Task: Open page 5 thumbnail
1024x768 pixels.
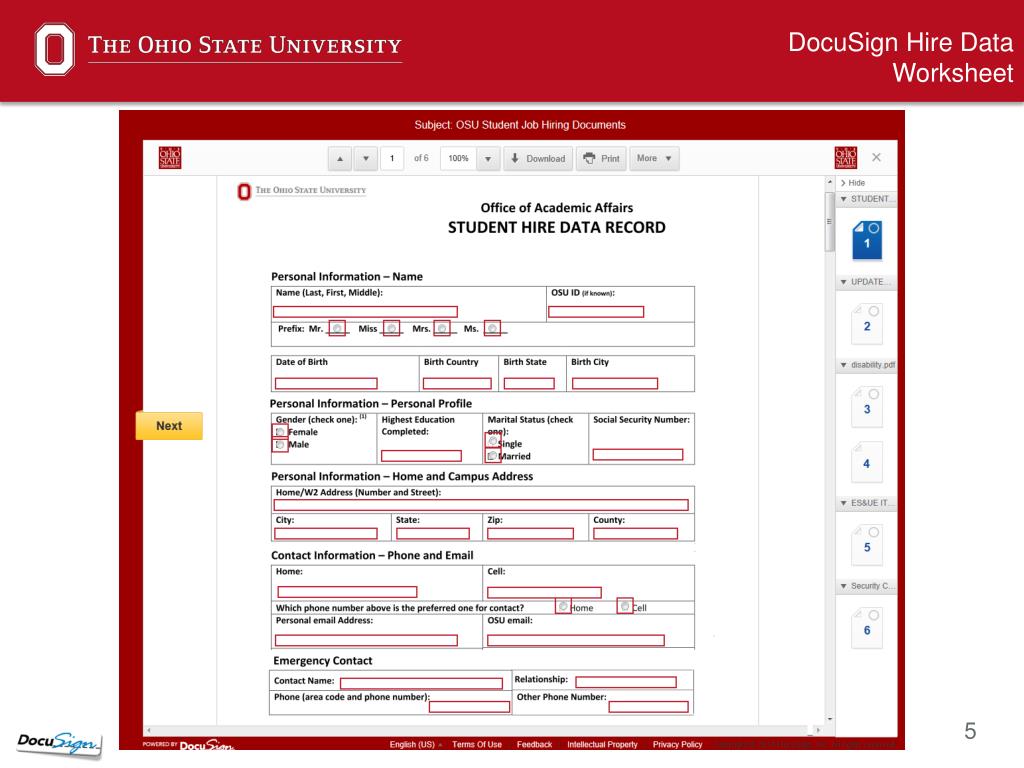Action: pyautogui.click(x=867, y=545)
